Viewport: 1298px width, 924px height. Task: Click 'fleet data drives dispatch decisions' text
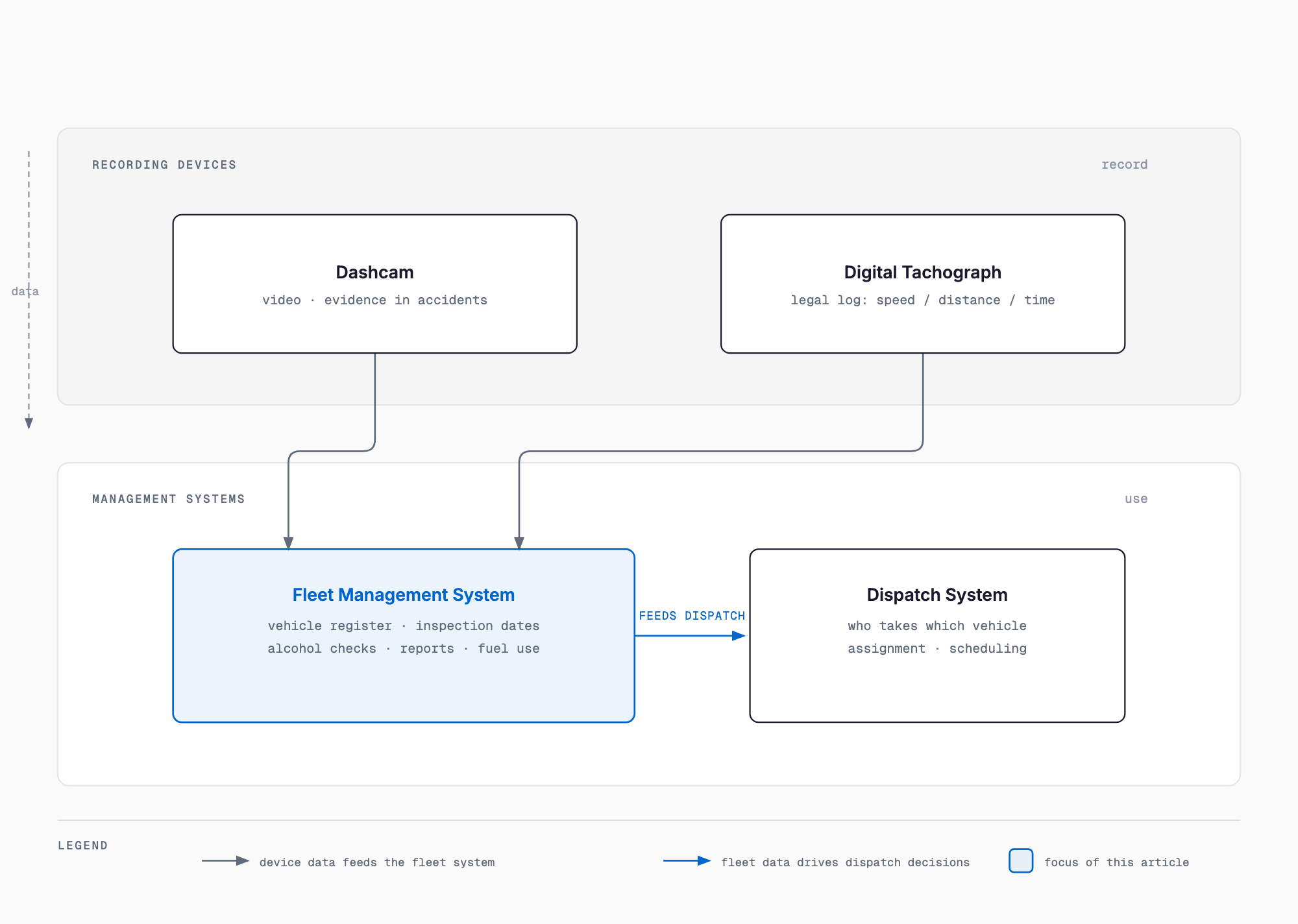(845, 862)
